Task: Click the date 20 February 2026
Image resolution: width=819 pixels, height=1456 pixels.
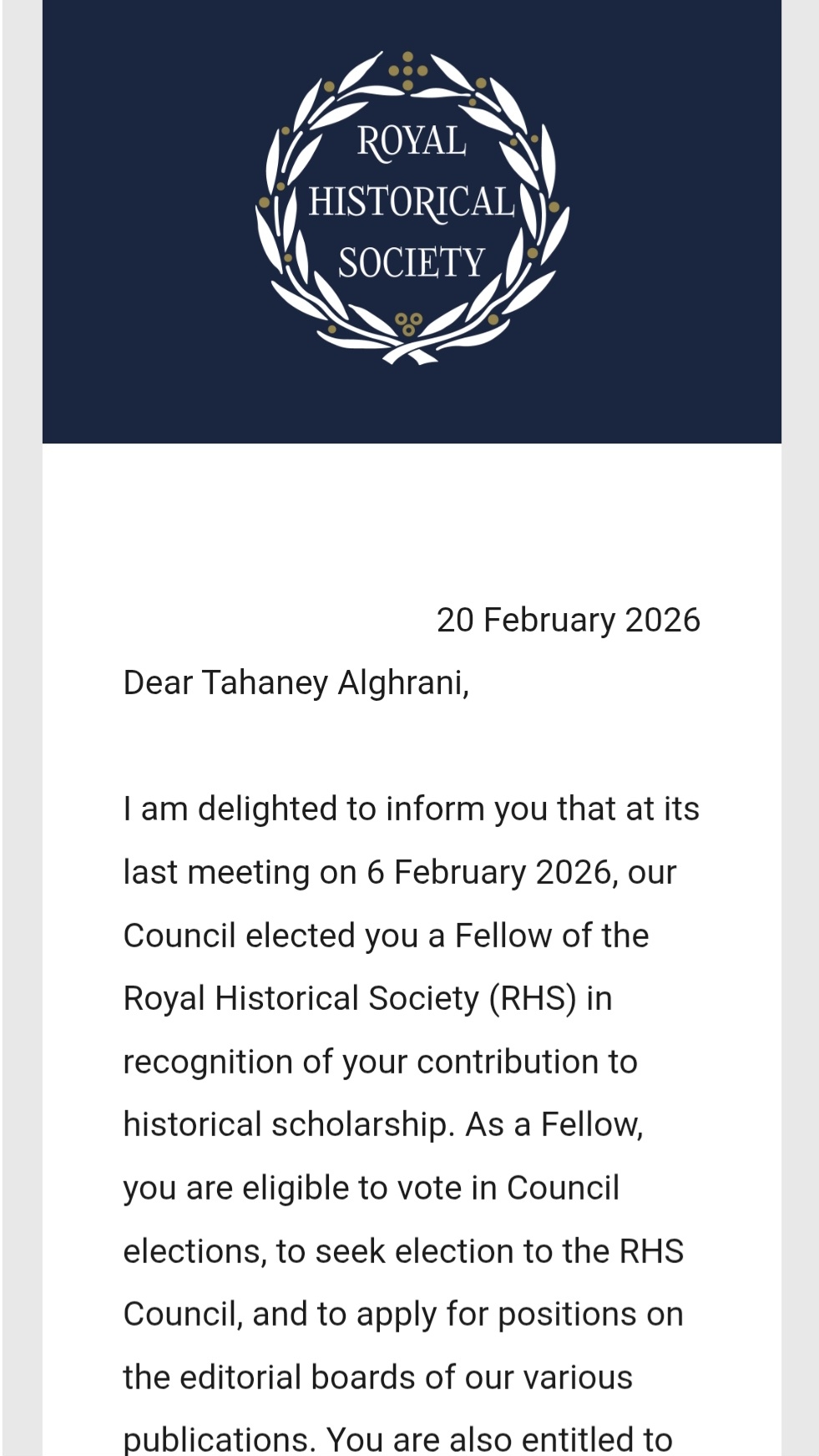Action: pos(568,620)
